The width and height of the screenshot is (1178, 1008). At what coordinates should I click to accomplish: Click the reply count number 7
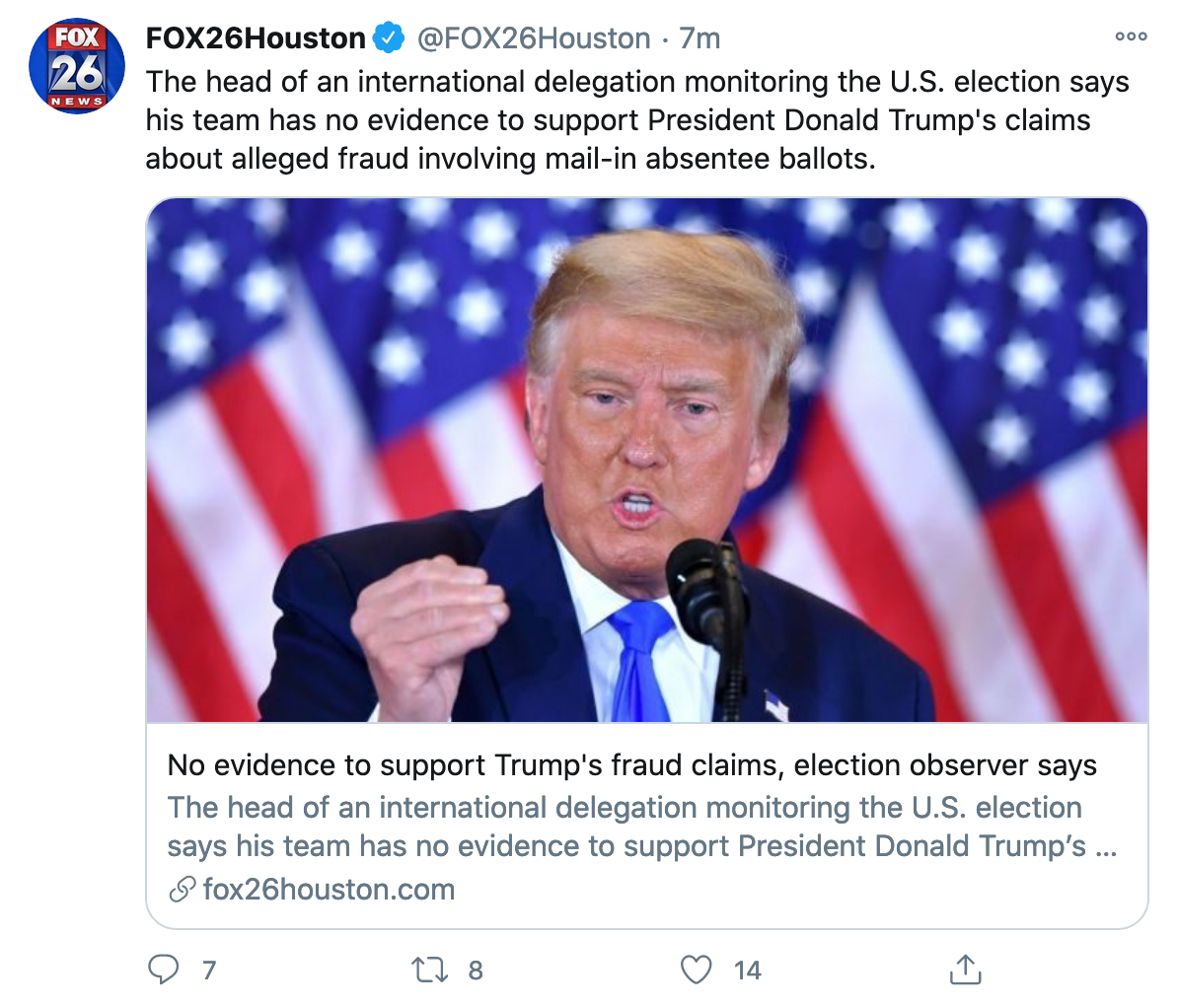pos(208,971)
